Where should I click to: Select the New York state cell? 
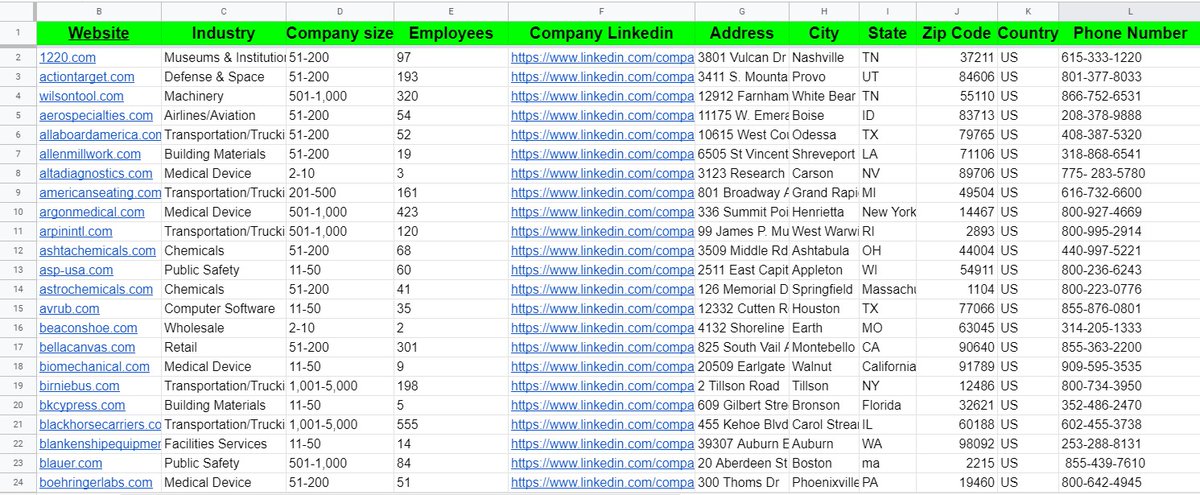click(887, 212)
